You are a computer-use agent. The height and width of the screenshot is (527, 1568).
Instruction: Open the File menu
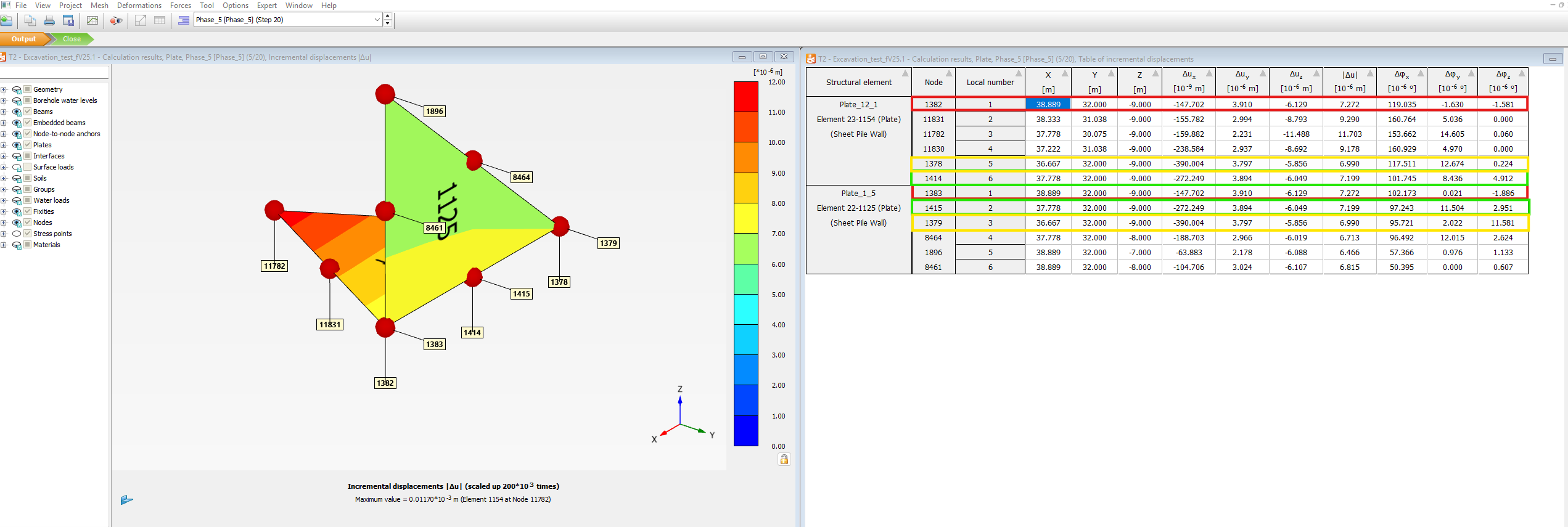(21, 6)
